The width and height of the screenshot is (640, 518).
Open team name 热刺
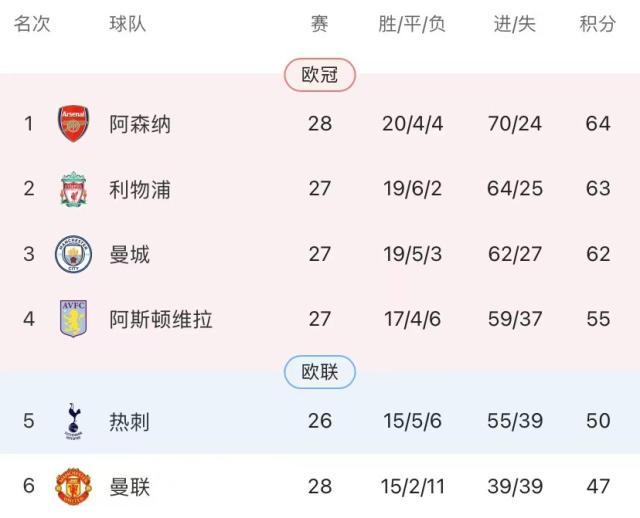pos(129,421)
